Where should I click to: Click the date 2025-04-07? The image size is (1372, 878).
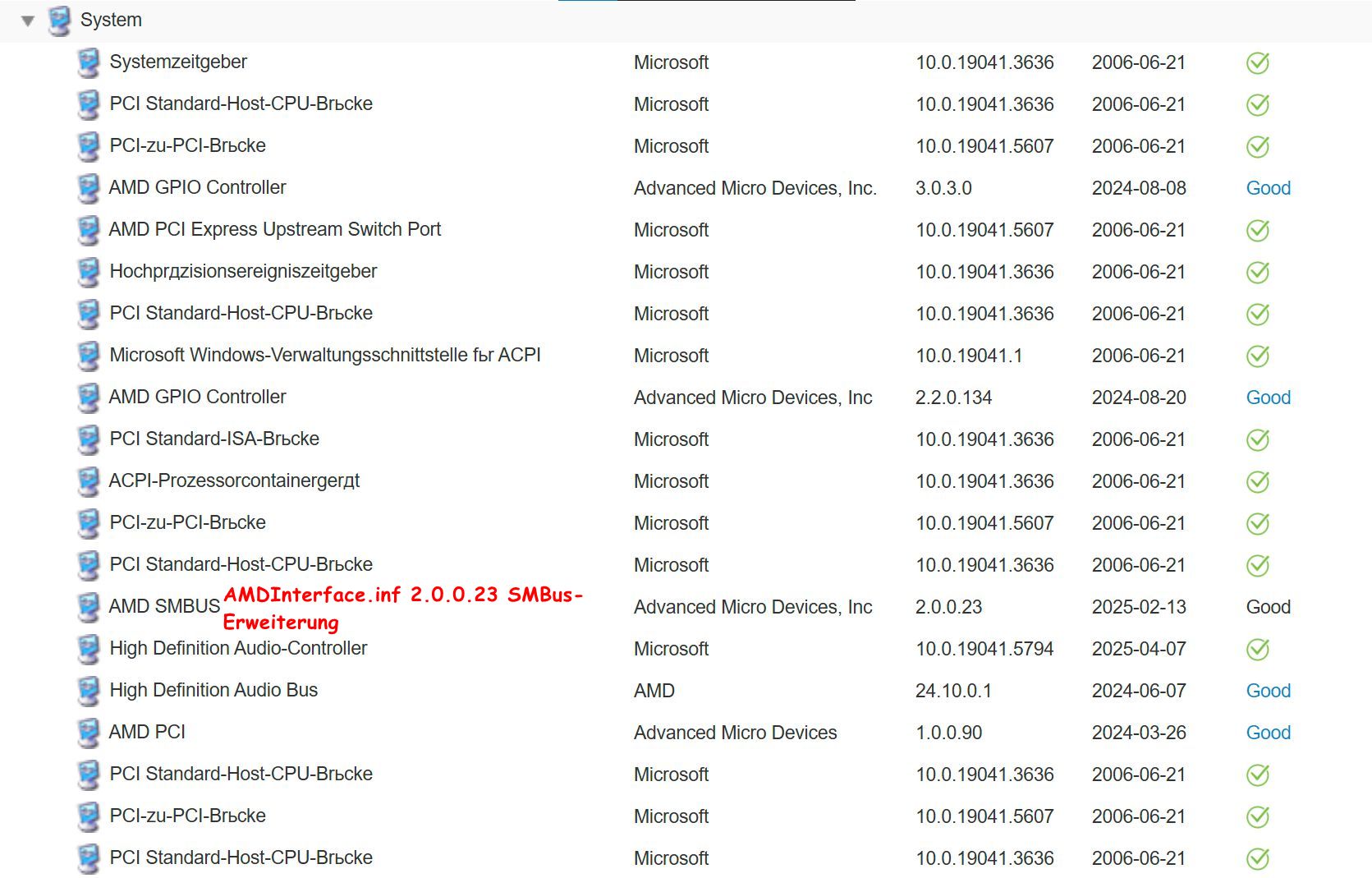(x=1139, y=649)
